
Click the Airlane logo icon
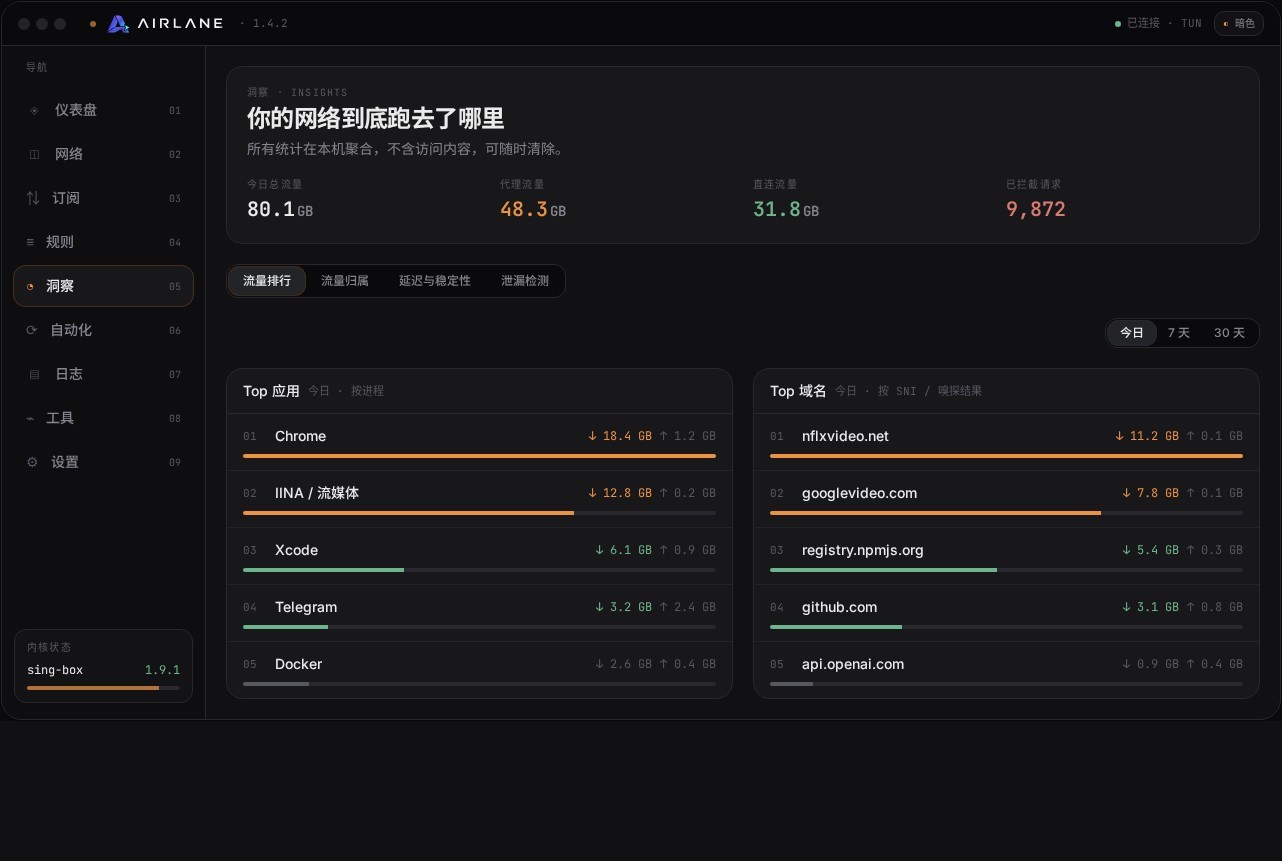click(x=118, y=24)
